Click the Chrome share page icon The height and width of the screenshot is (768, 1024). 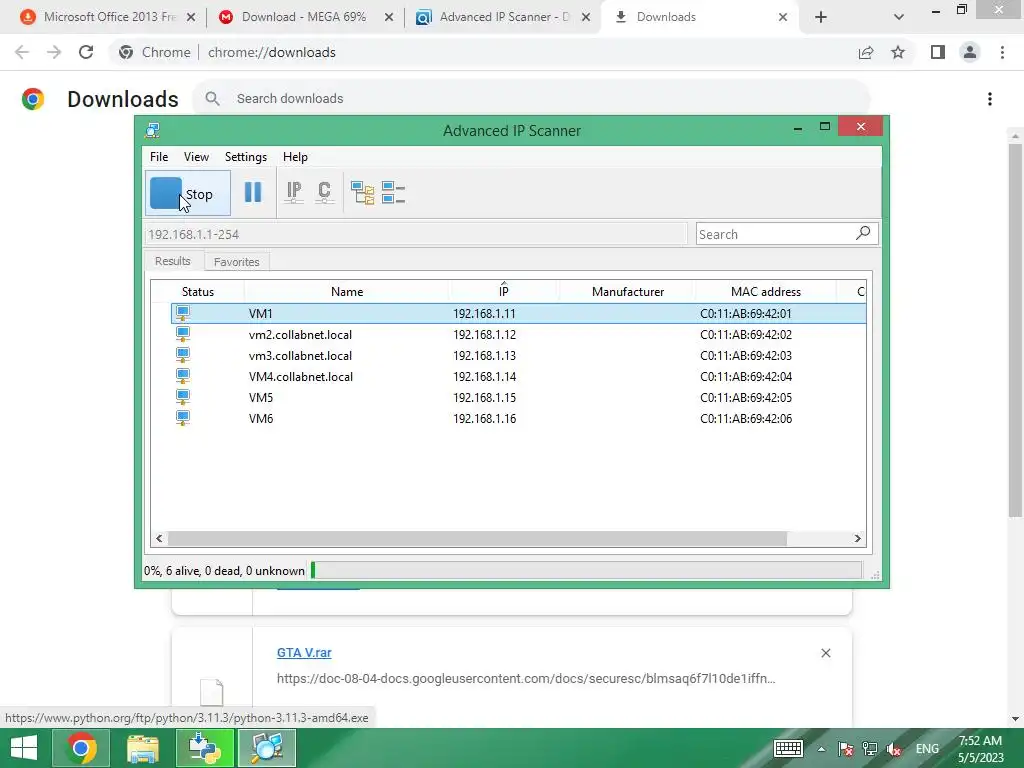coord(866,52)
